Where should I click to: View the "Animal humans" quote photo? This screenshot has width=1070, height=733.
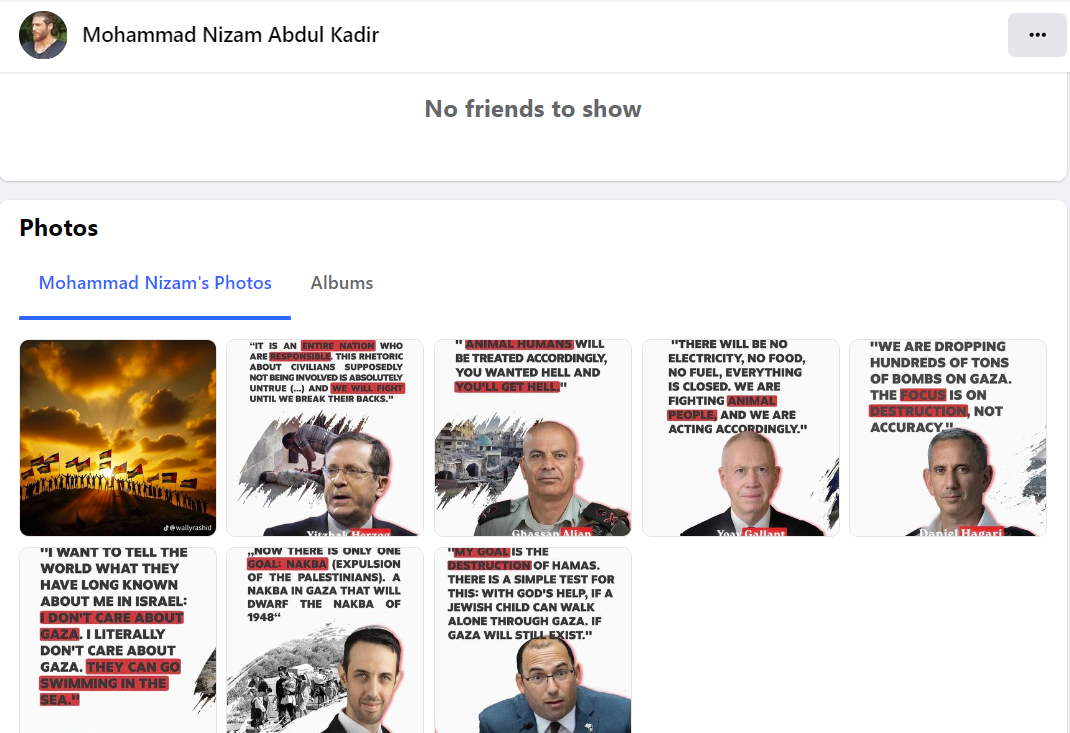[x=532, y=438]
